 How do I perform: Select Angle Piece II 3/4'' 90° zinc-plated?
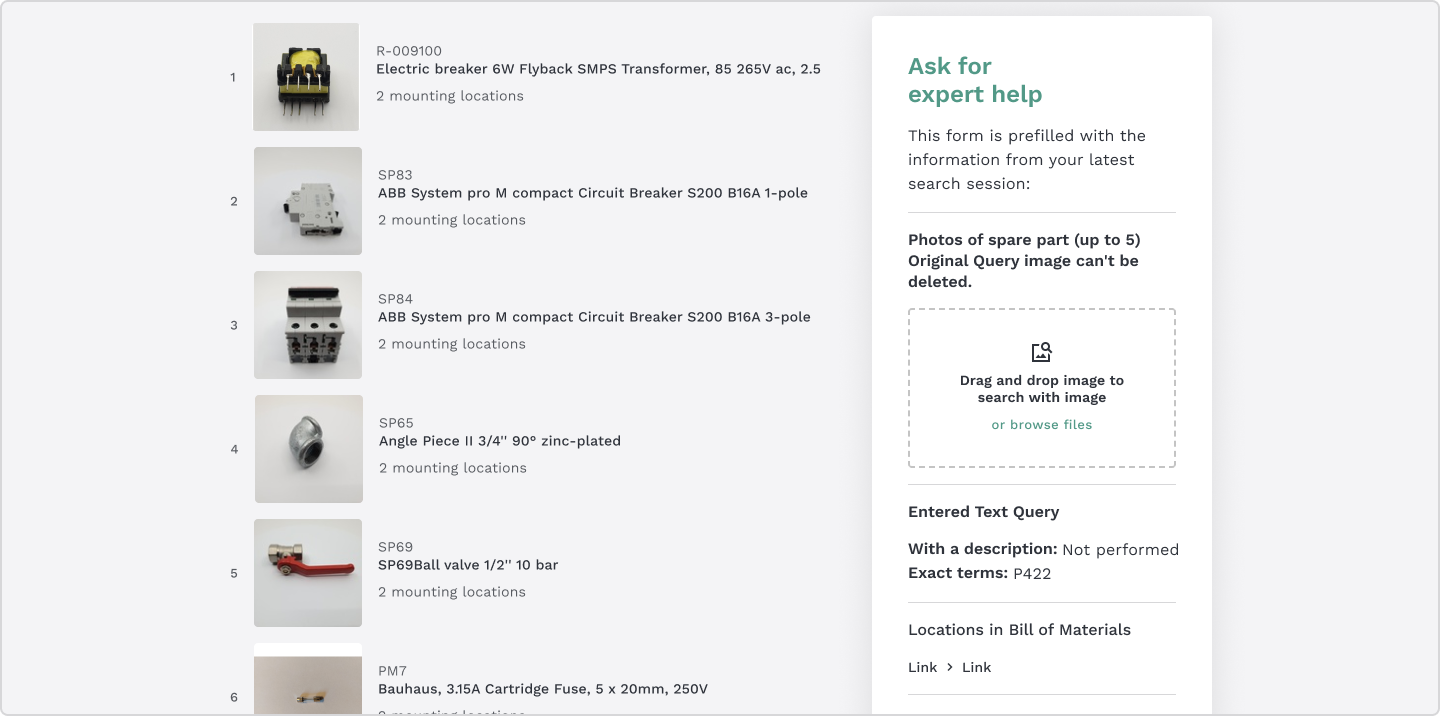tap(500, 441)
